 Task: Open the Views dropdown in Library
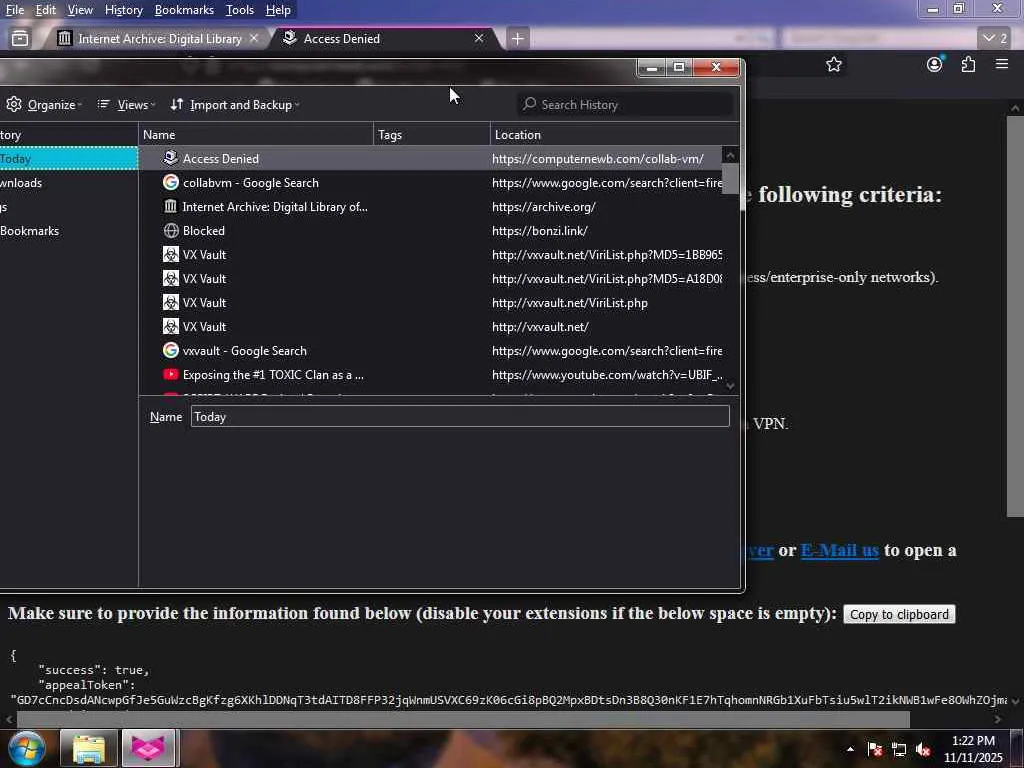point(125,104)
